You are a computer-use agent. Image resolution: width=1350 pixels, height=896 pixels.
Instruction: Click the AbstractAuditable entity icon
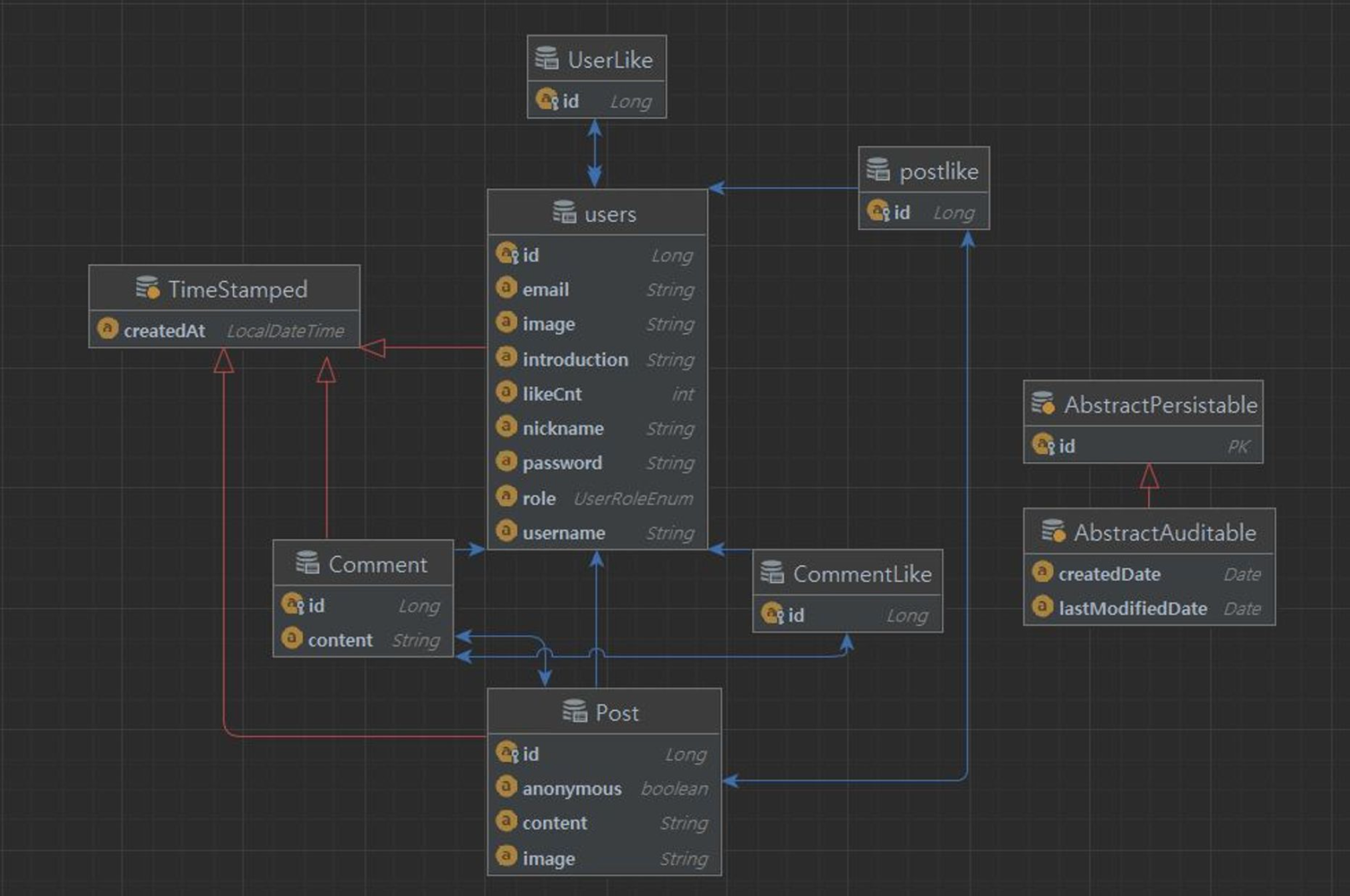(x=1053, y=531)
